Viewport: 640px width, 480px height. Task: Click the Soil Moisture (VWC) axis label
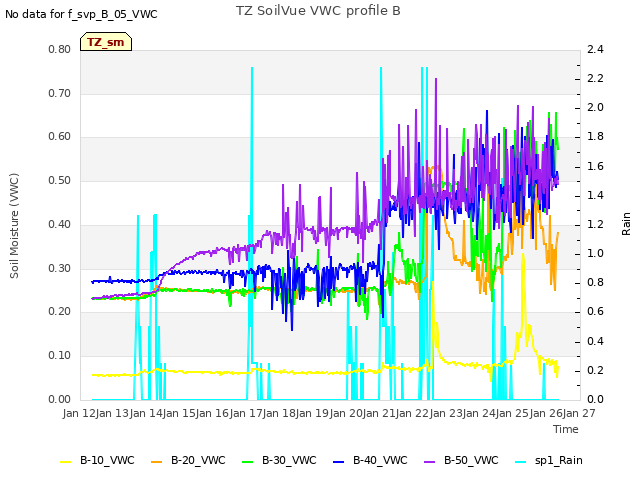pos(14,226)
